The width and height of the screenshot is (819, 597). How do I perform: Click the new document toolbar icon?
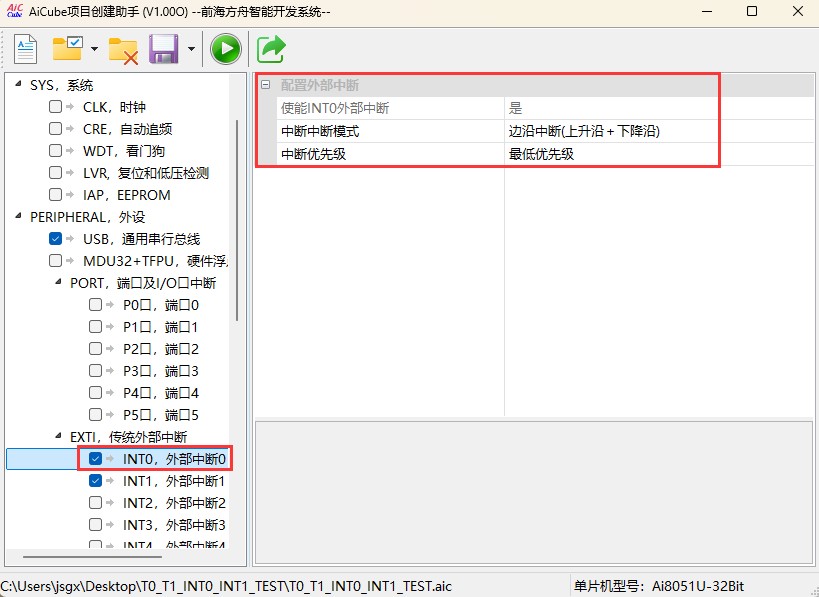coord(26,49)
